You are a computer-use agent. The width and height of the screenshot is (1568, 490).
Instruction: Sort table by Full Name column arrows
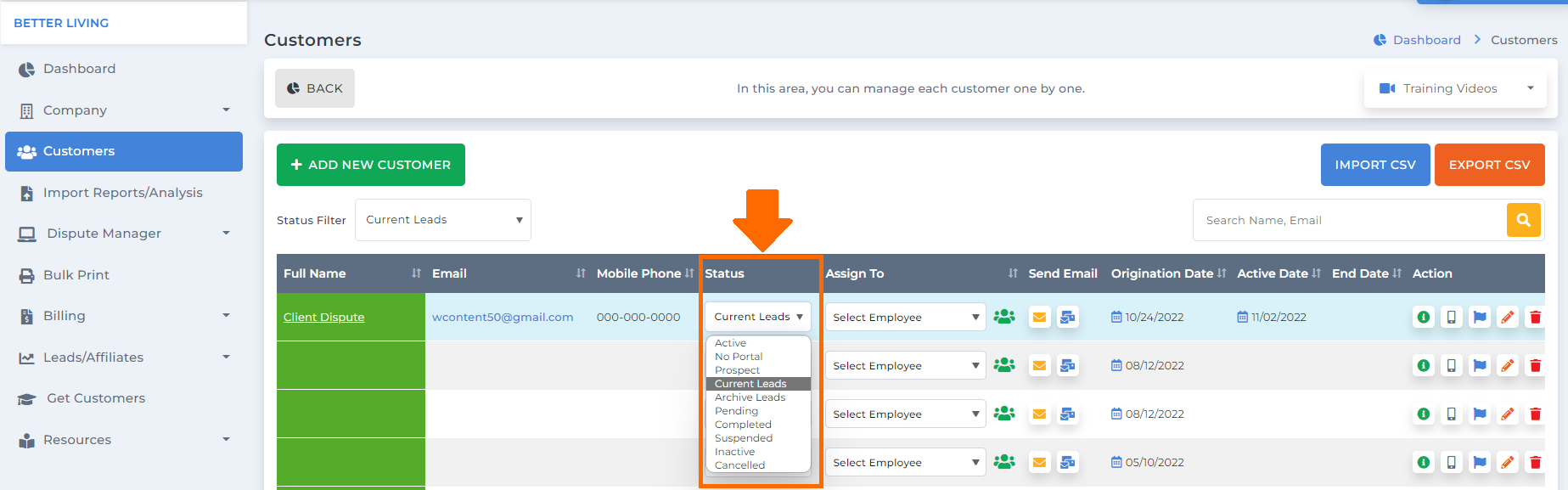pyautogui.click(x=416, y=273)
